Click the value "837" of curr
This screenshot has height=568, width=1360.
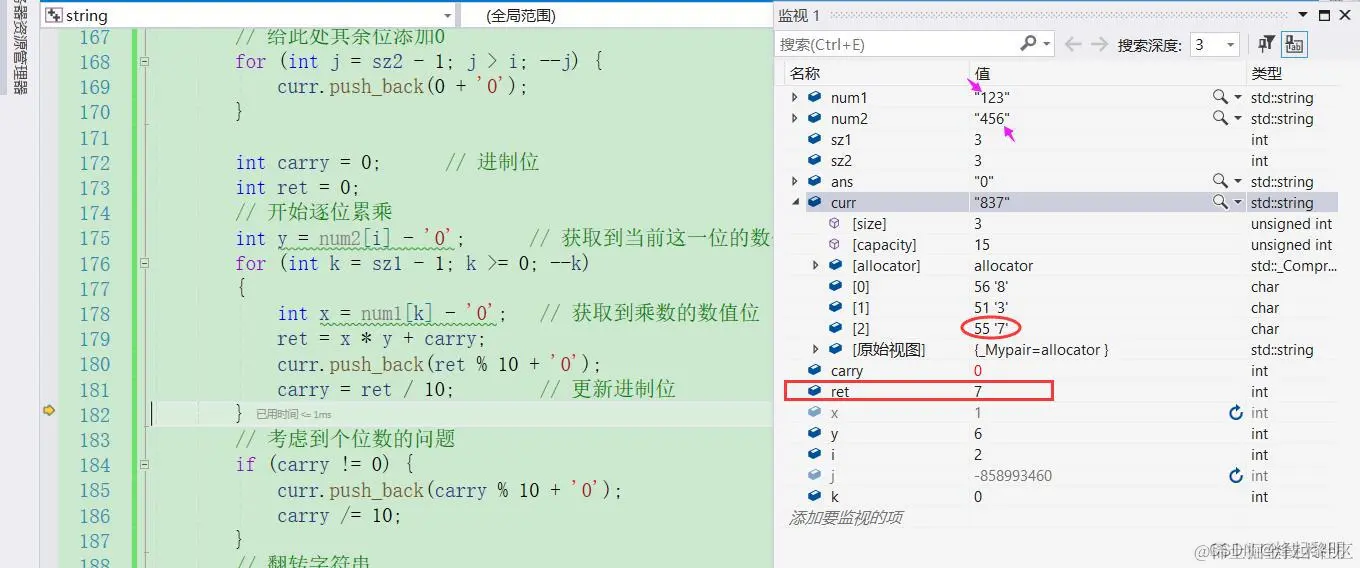[992, 203]
